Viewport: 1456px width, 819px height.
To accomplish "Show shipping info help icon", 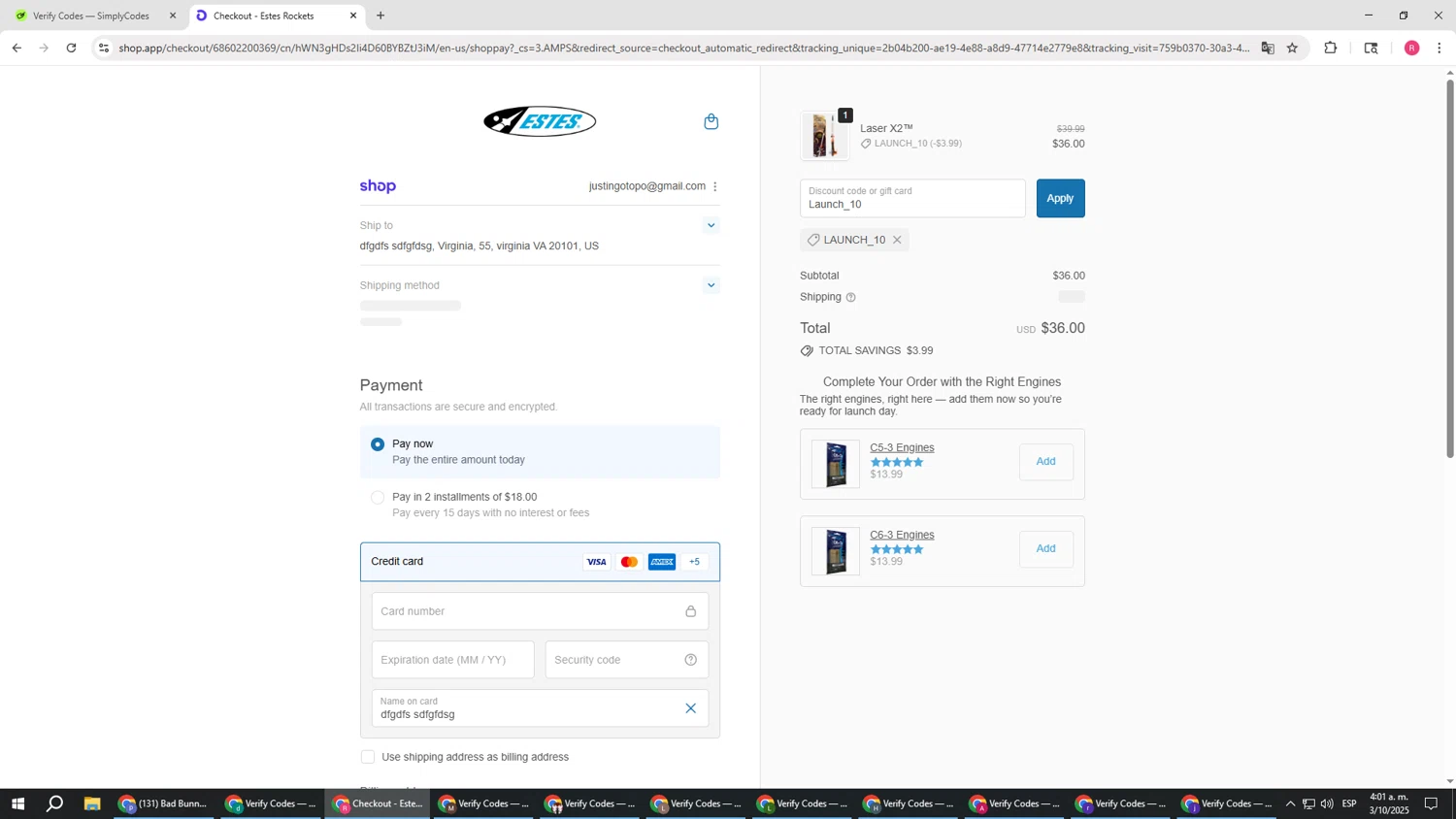I will coord(851,297).
